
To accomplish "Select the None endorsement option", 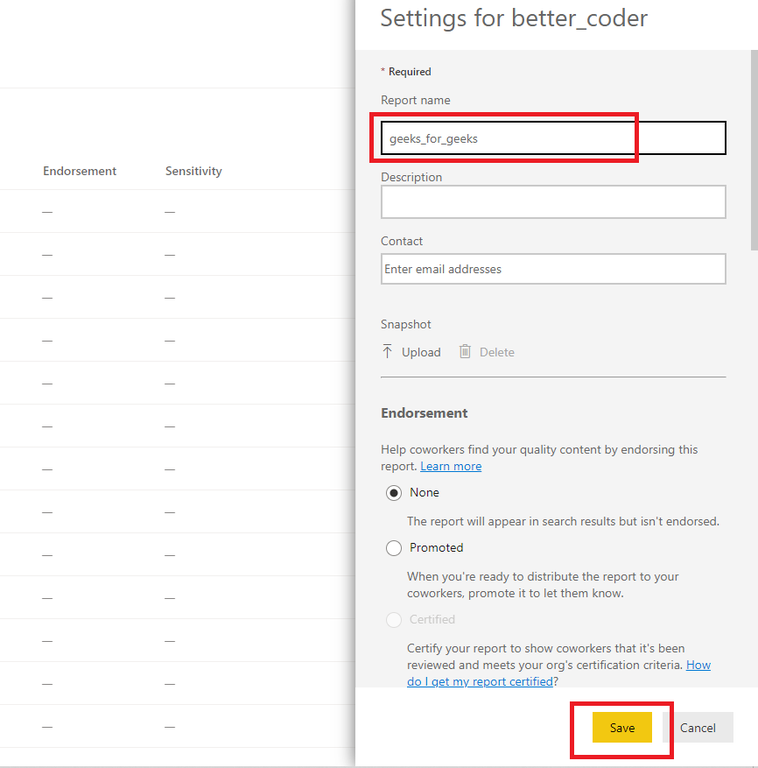I will (394, 493).
